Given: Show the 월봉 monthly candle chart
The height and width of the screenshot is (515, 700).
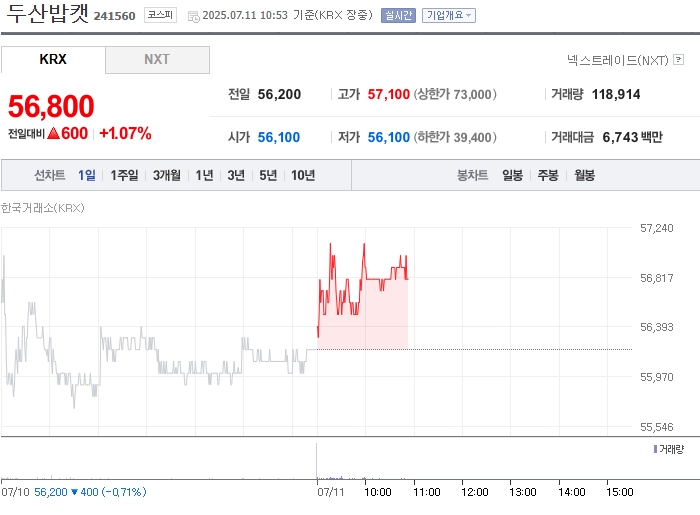Looking at the screenshot, I should pos(584,175).
